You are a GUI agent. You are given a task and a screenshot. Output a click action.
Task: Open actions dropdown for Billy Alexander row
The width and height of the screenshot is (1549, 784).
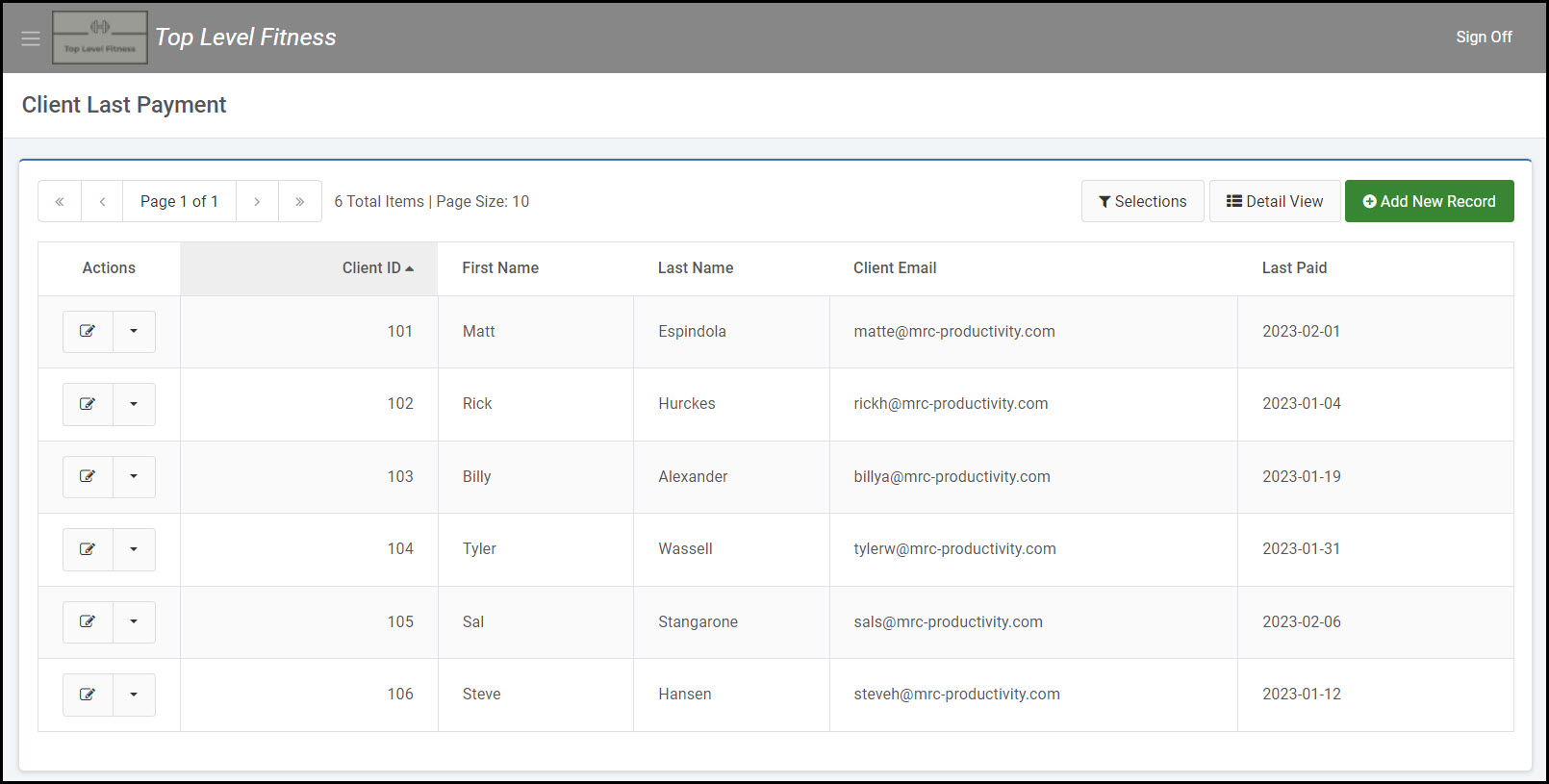coord(134,476)
